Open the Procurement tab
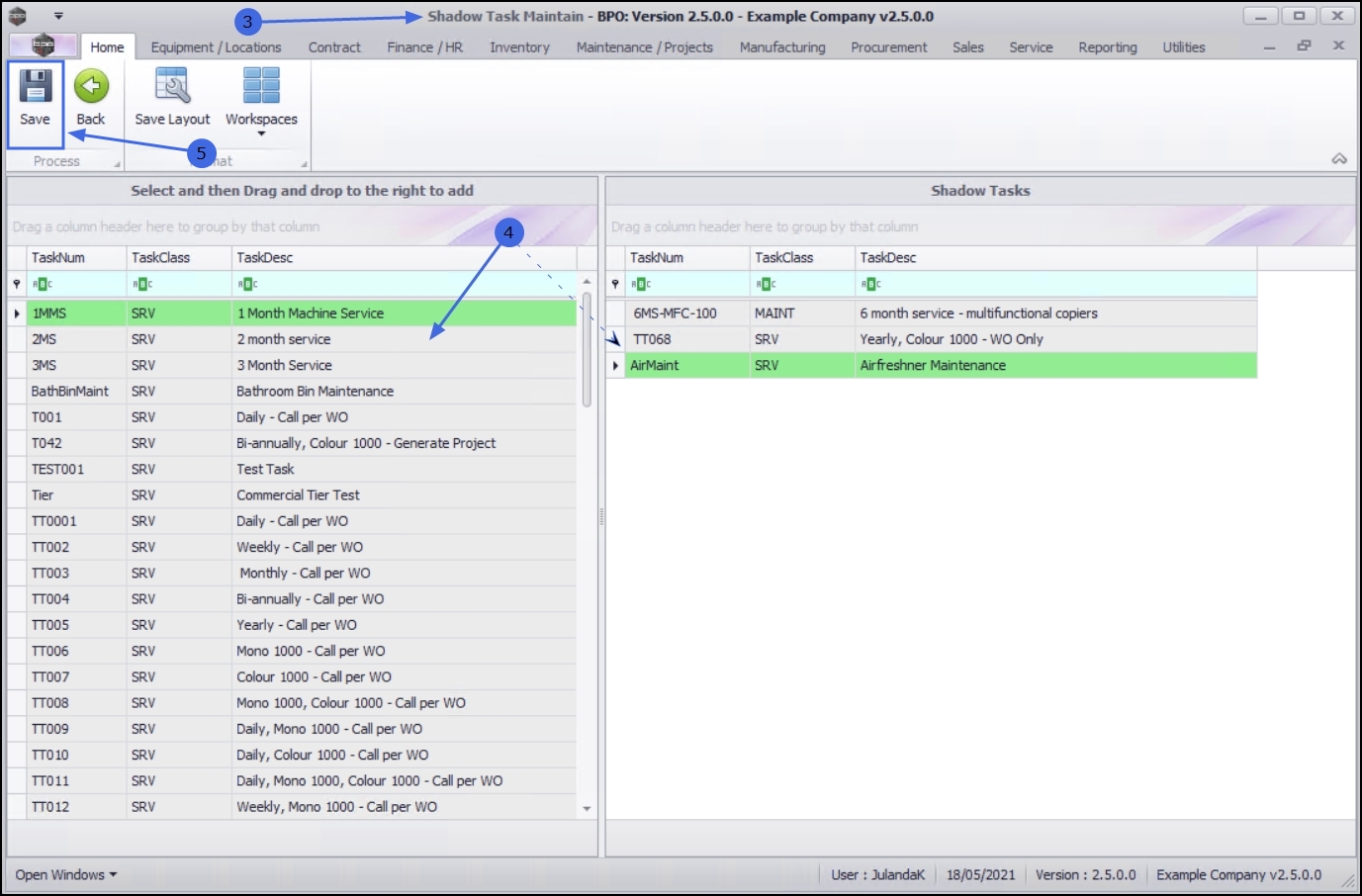This screenshot has width=1362, height=896. click(889, 46)
